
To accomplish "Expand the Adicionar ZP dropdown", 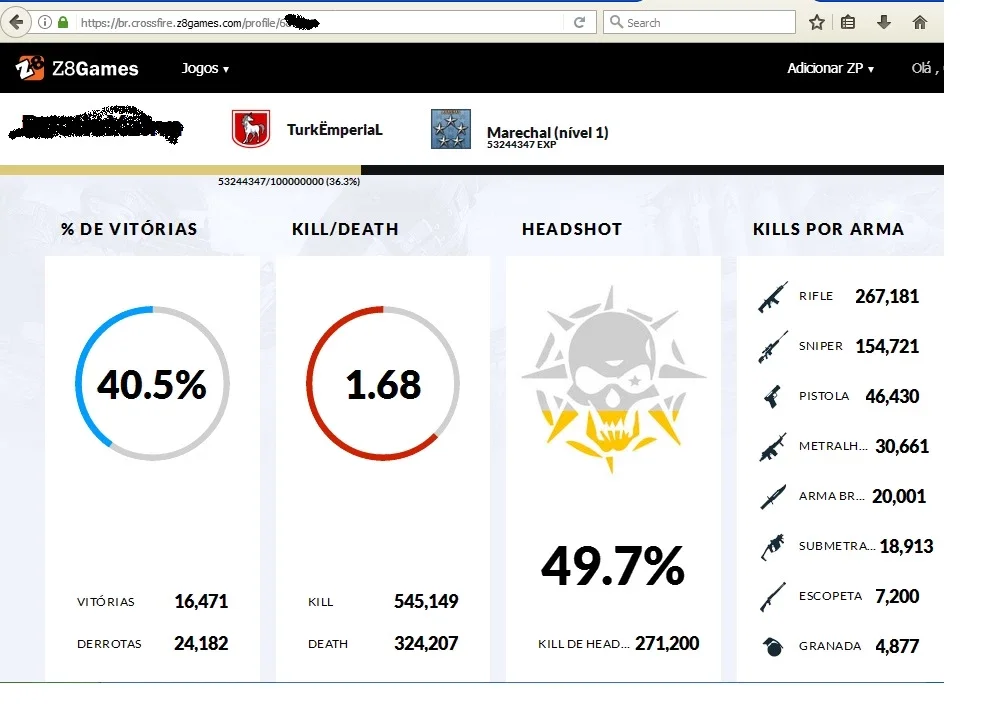I will pos(830,68).
